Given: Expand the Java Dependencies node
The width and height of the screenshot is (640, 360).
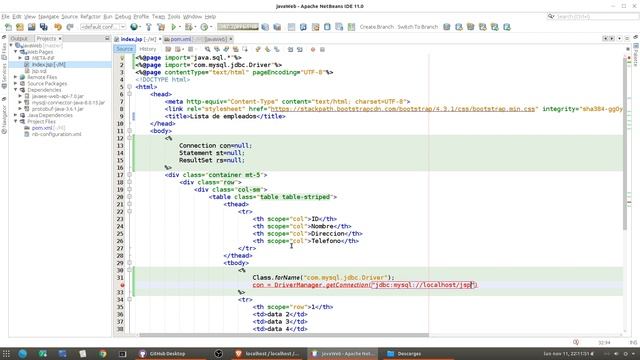Looking at the screenshot, I should [x=16, y=115].
